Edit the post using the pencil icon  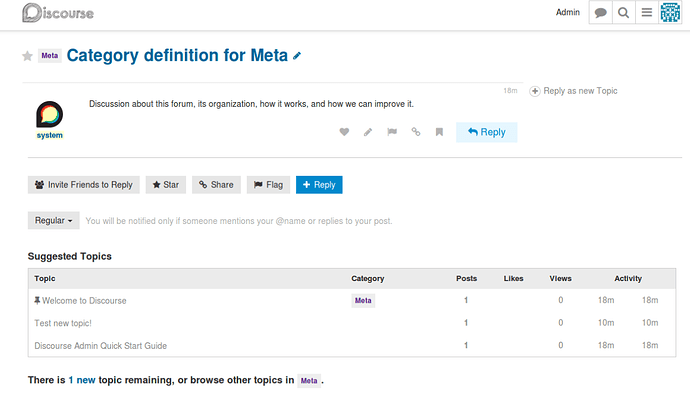point(368,132)
